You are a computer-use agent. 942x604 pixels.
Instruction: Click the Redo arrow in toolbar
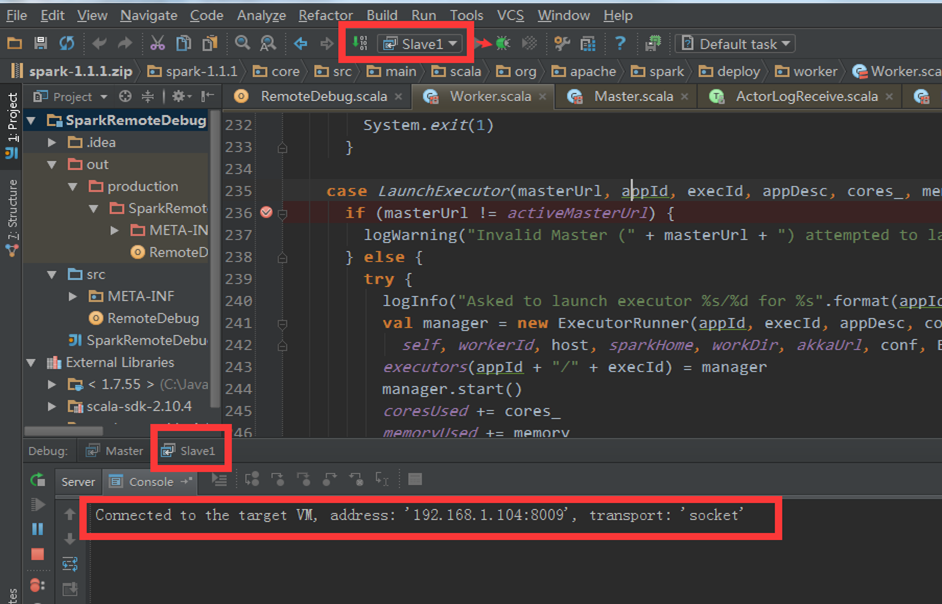(125, 43)
